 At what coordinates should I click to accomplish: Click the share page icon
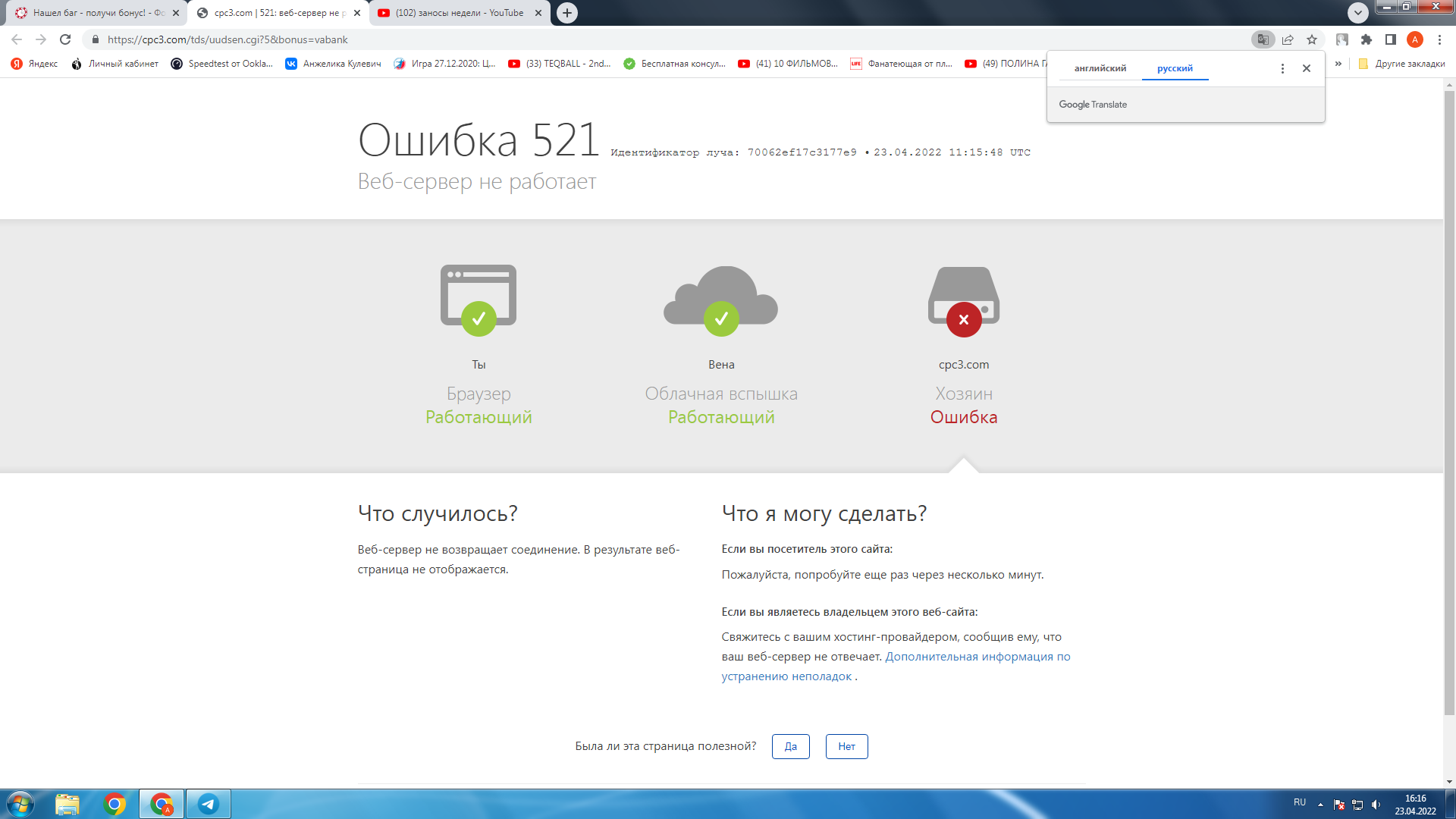coord(1288,39)
